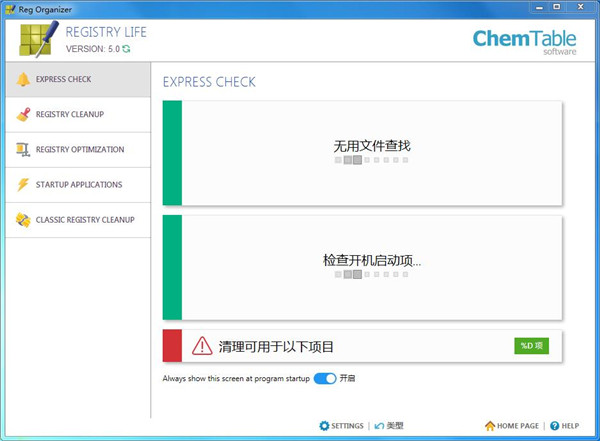Click the Home Page house icon

(490, 426)
